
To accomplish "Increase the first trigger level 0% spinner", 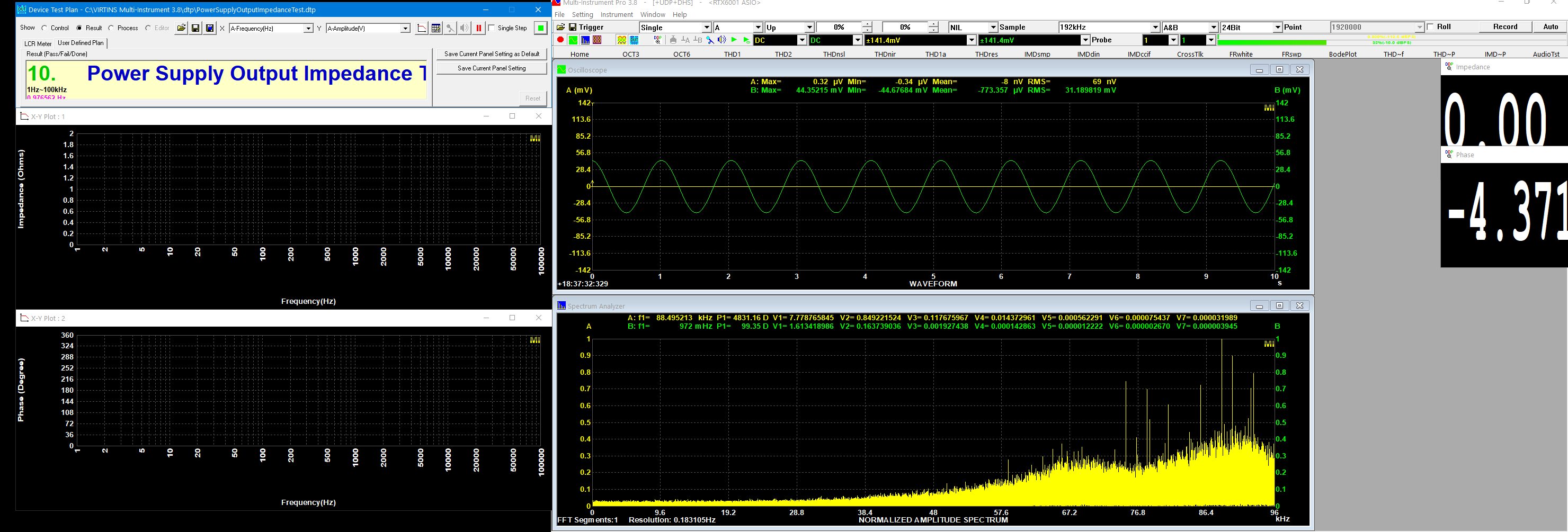I will (x=867, y=25).
